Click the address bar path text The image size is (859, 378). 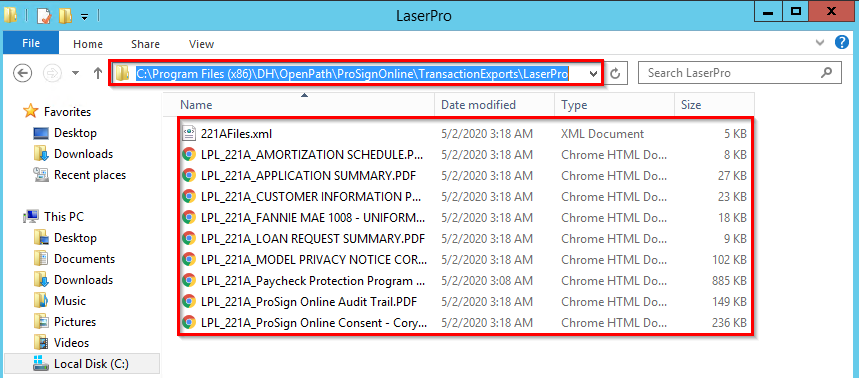pos(352,73)
